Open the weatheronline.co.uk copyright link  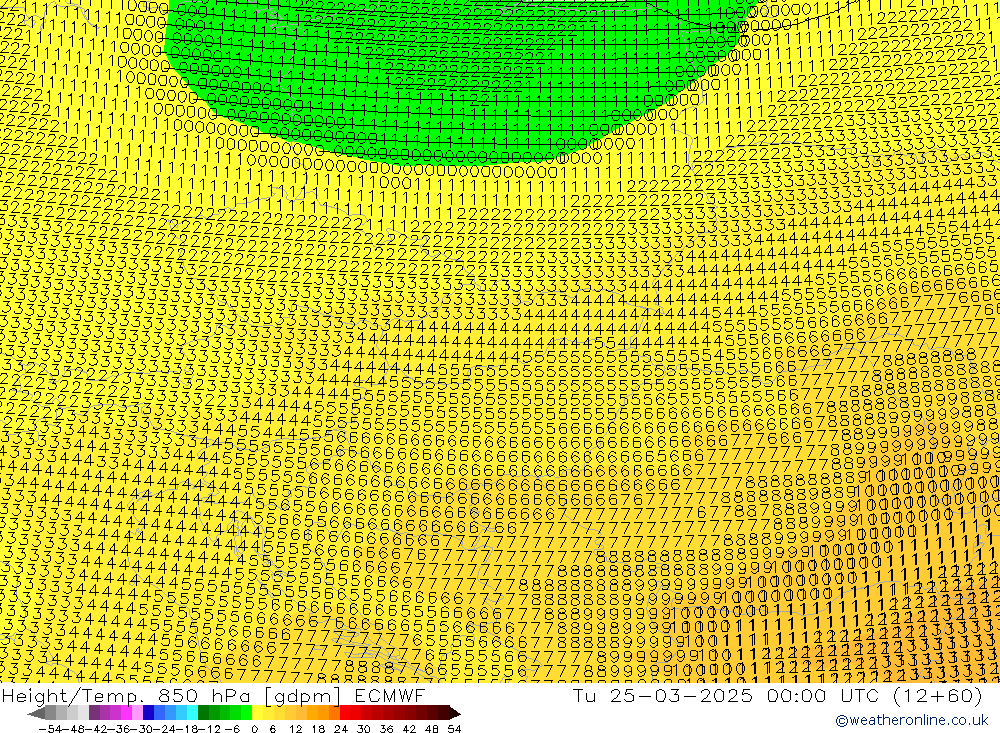[911, 720]
